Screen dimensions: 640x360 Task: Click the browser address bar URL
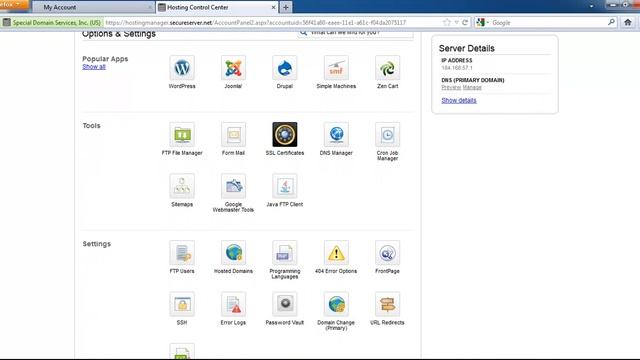tap(256, 22)
